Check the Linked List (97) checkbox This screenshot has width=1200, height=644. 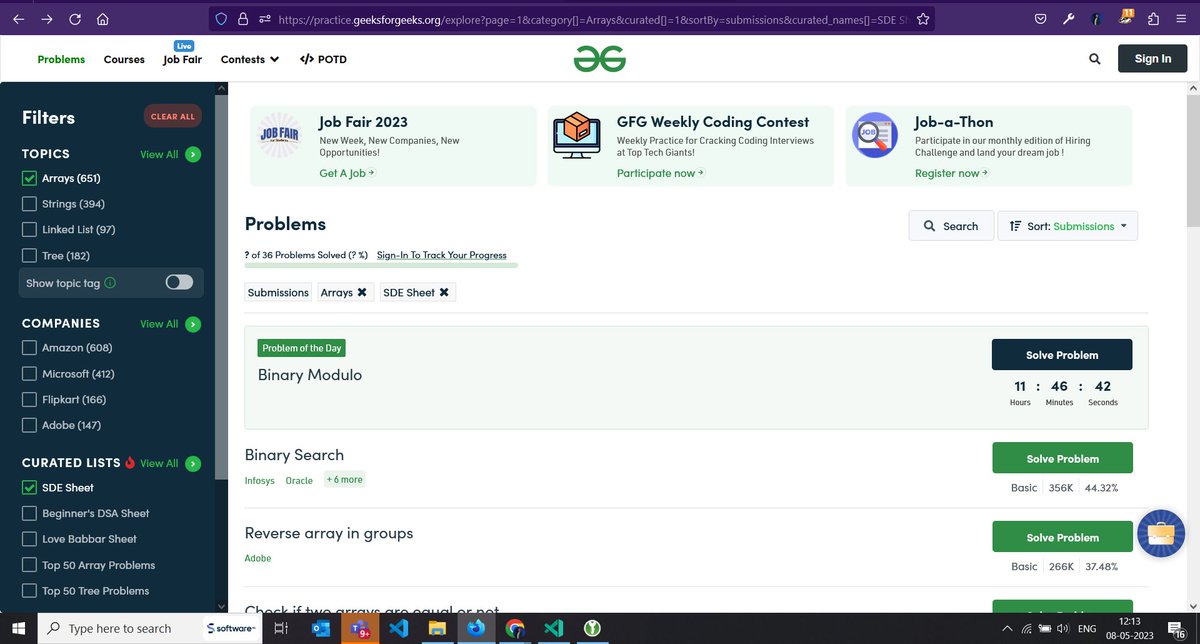tap(29, 230)
